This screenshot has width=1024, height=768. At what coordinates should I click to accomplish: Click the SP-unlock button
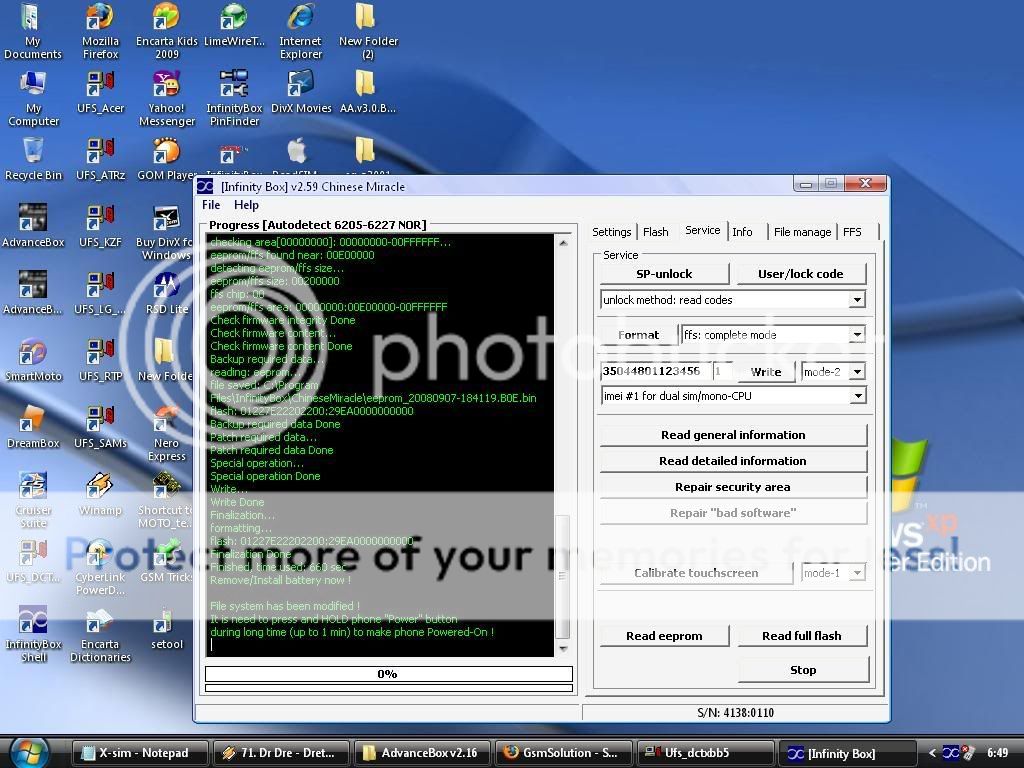[x=664, y=274]
